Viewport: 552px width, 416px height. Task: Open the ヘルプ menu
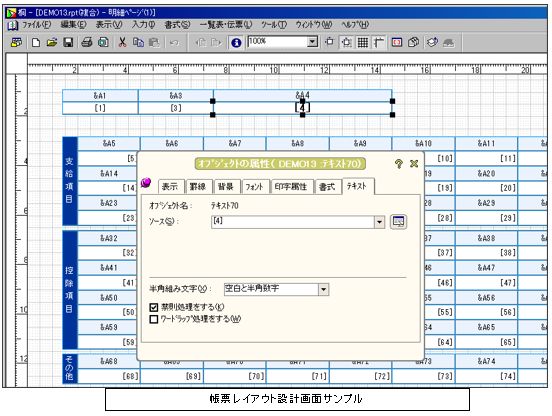pyautogui.click(x=355, y=25)
